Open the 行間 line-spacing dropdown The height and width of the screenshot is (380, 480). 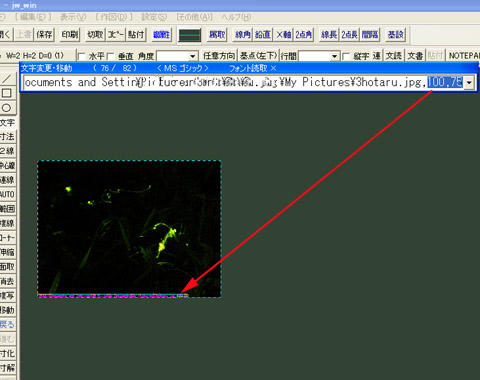[x=334, y=56]
